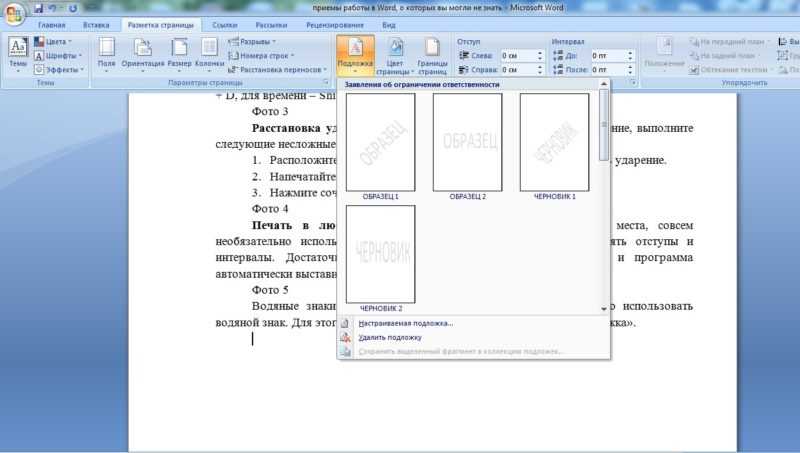The height and width of the screenshot is (453, 800).
Task: Click the watermark gallery scroll-down arrow
Action: click(x=604, y=309)
